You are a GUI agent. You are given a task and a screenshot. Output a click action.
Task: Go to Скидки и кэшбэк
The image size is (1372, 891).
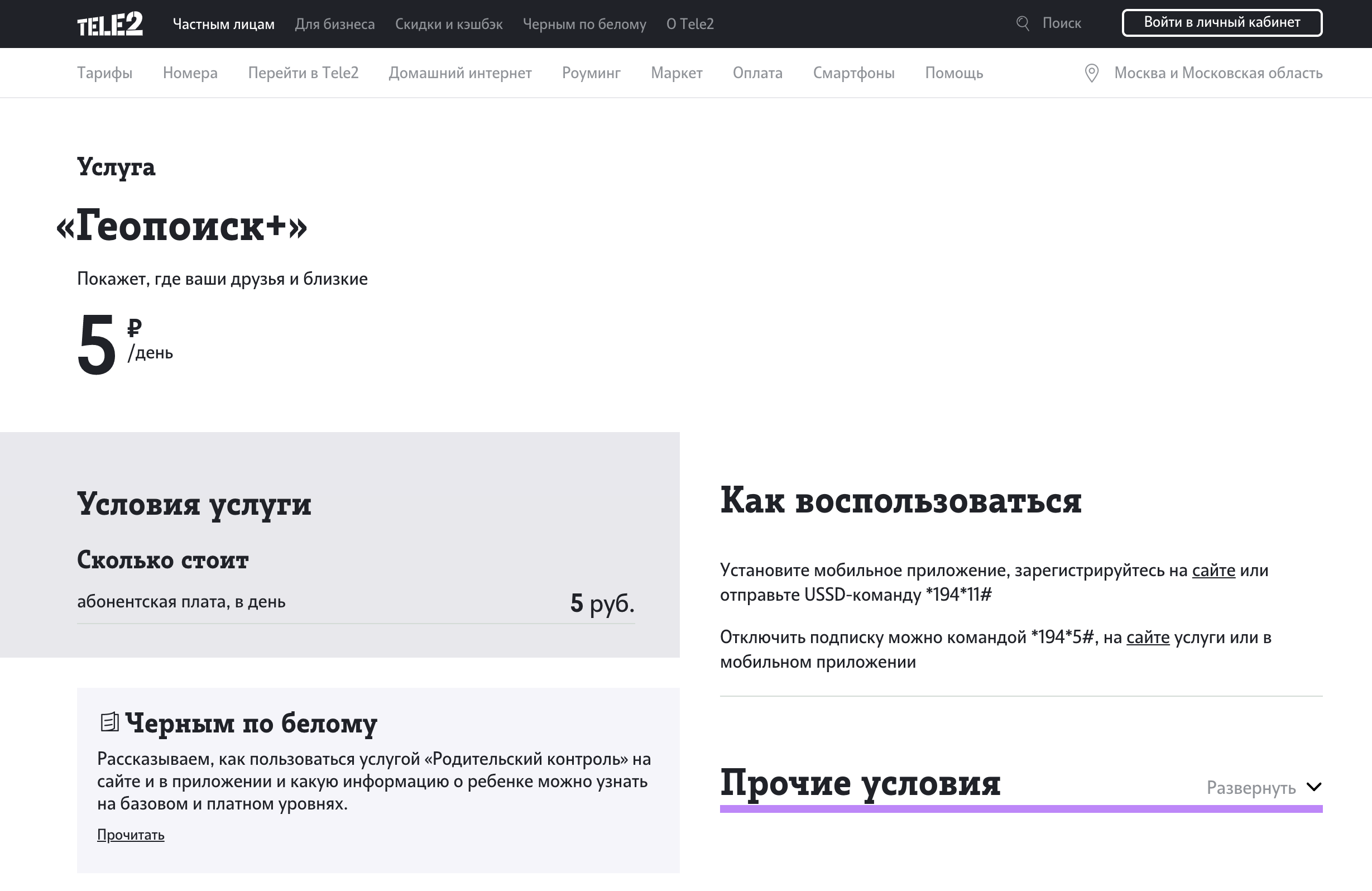coord(448,24)
